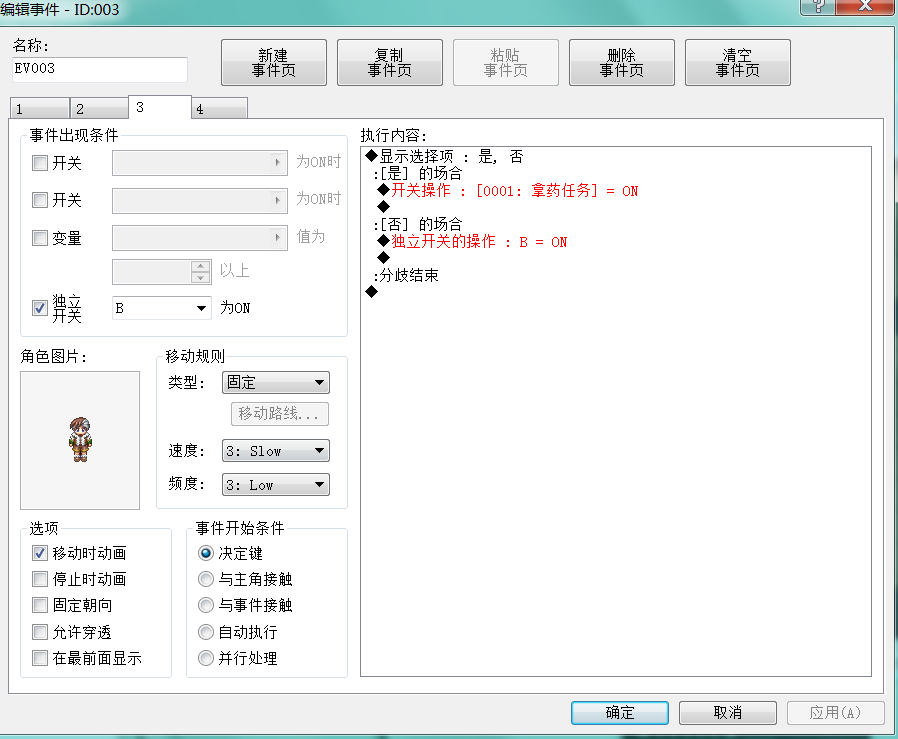
Task: Click the 复制事件页 button
Action: pos(389,62)
